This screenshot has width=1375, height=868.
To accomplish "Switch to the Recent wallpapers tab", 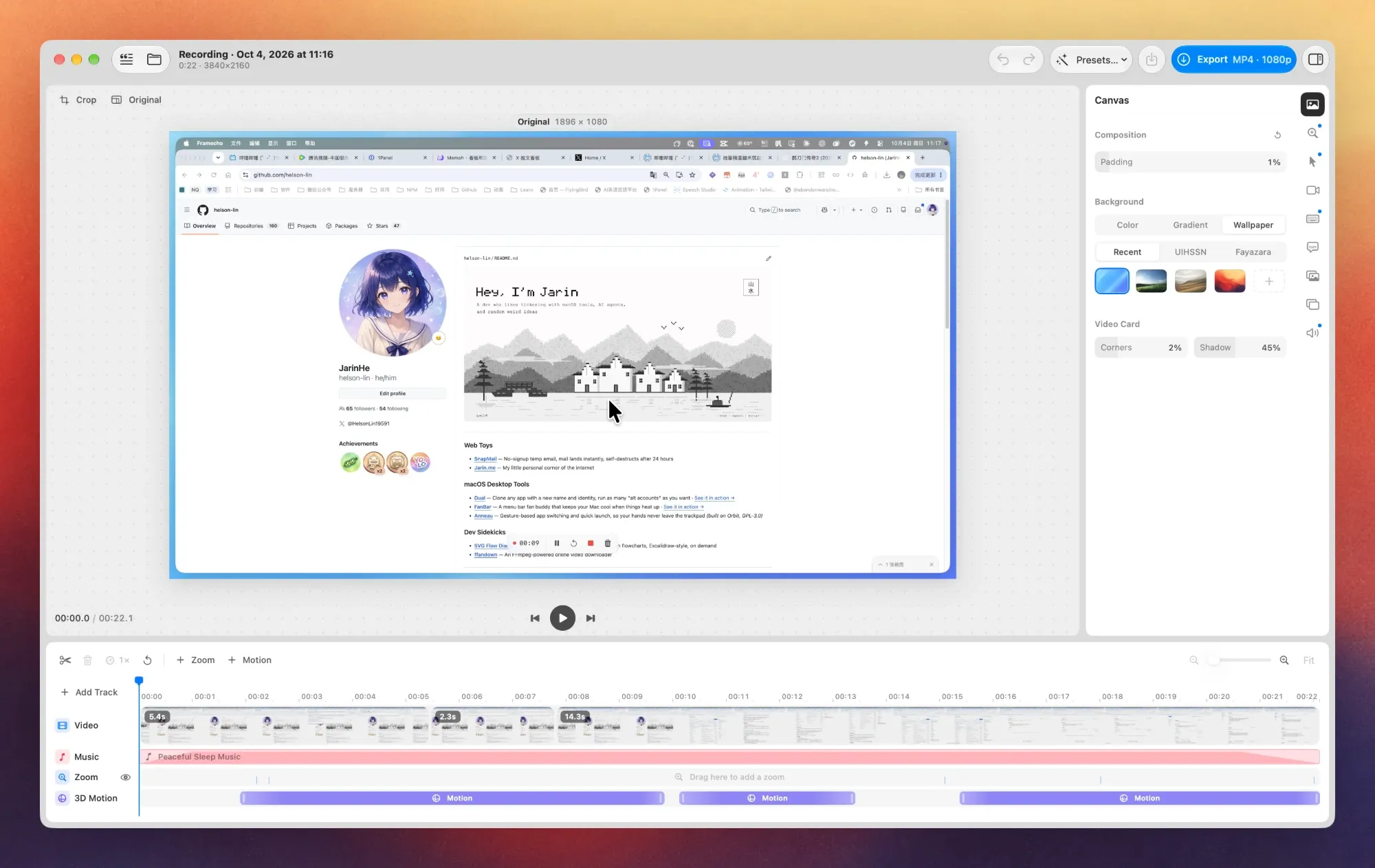I will click(x=1127, y=252).
